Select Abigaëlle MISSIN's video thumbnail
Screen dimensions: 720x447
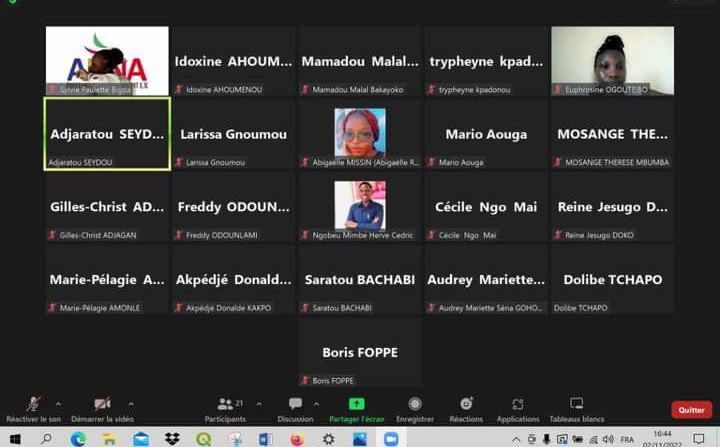click(x=360, y=134)
